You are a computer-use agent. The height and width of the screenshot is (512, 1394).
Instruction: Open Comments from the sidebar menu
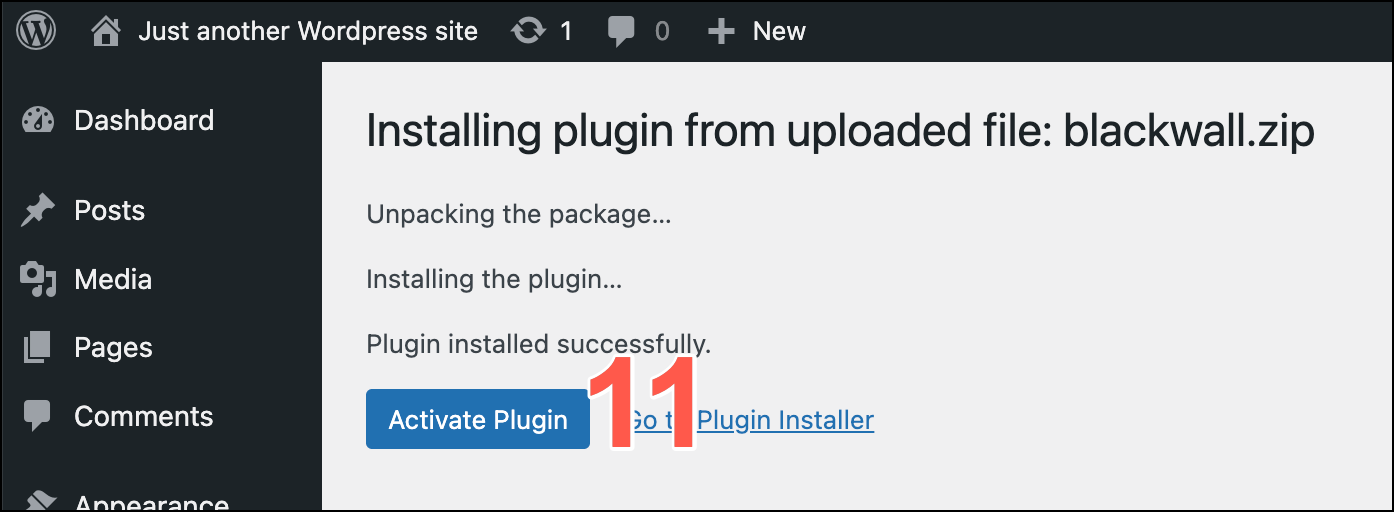tap(144, 417)
